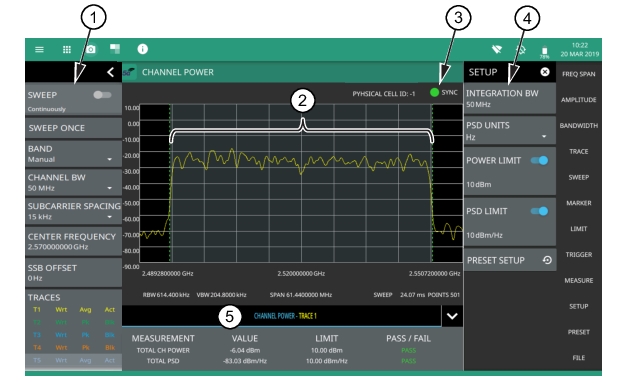The height and width of the screenshot is (383, 621).
Task: Click the notification bell icon
Action: (521, 50)
